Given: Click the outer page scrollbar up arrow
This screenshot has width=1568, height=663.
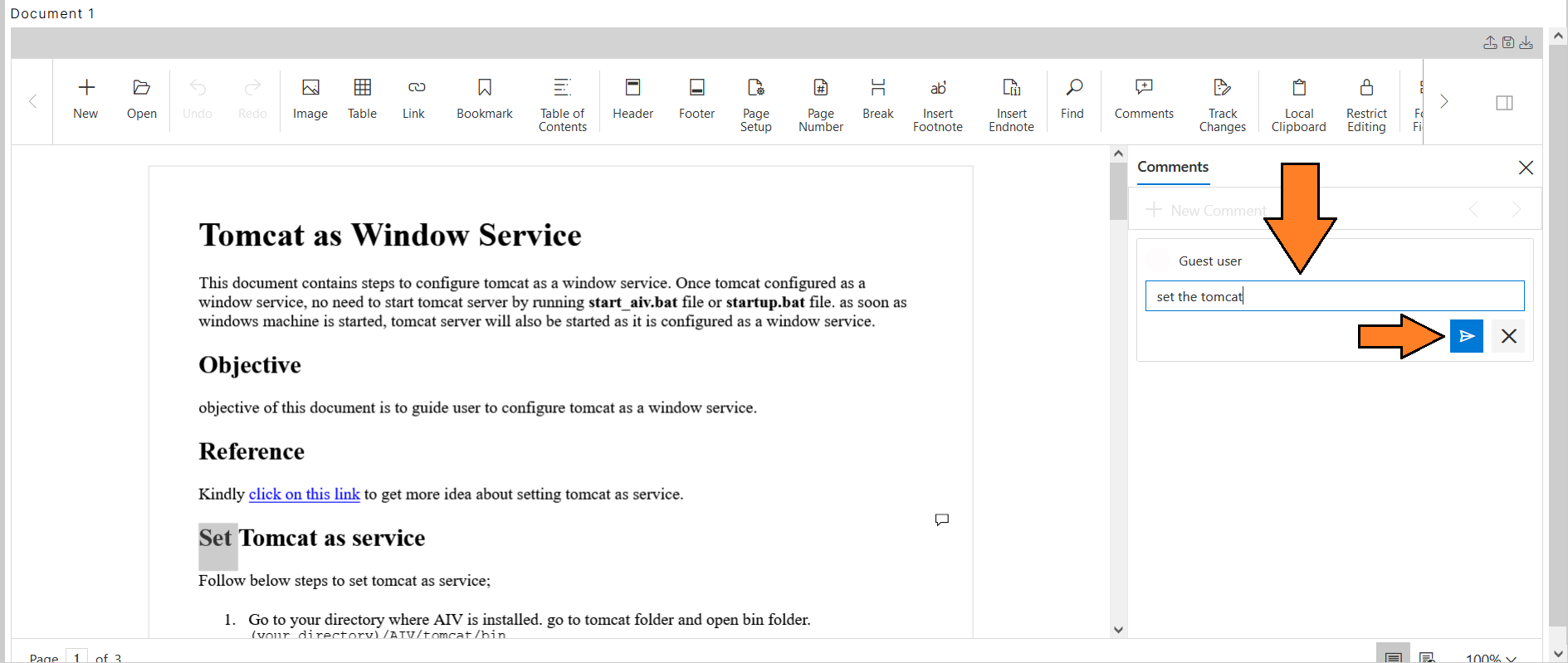Looking at the screenshot, I should [1558, 36].
